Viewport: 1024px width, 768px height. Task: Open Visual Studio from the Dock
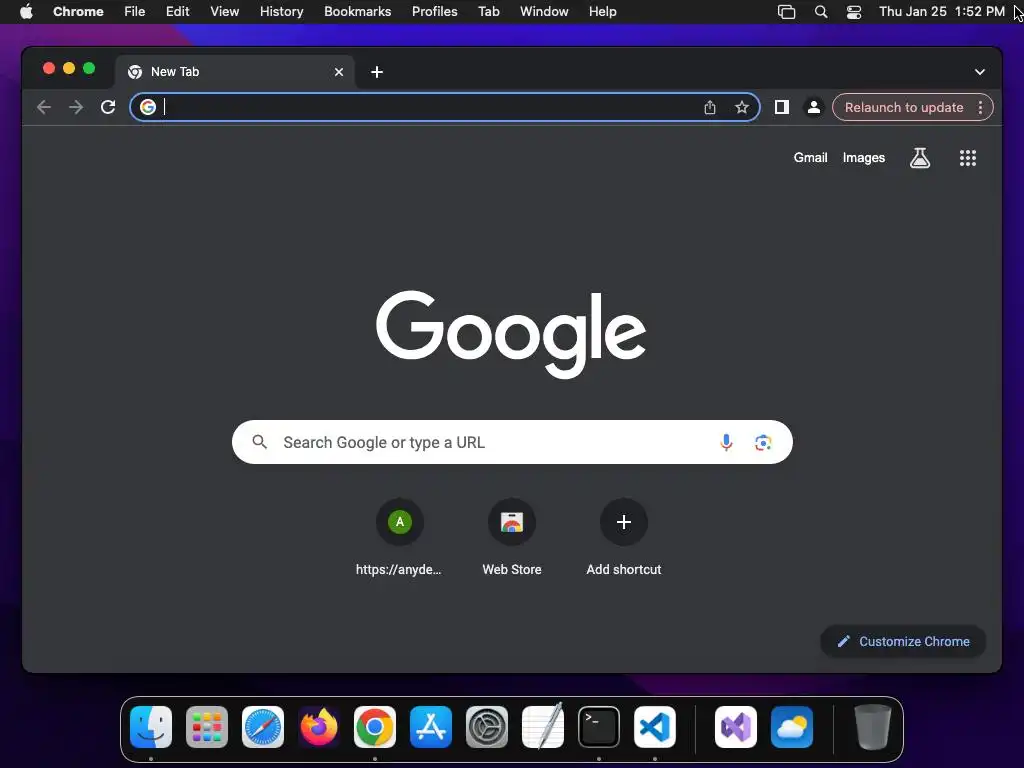click(736, 727)
